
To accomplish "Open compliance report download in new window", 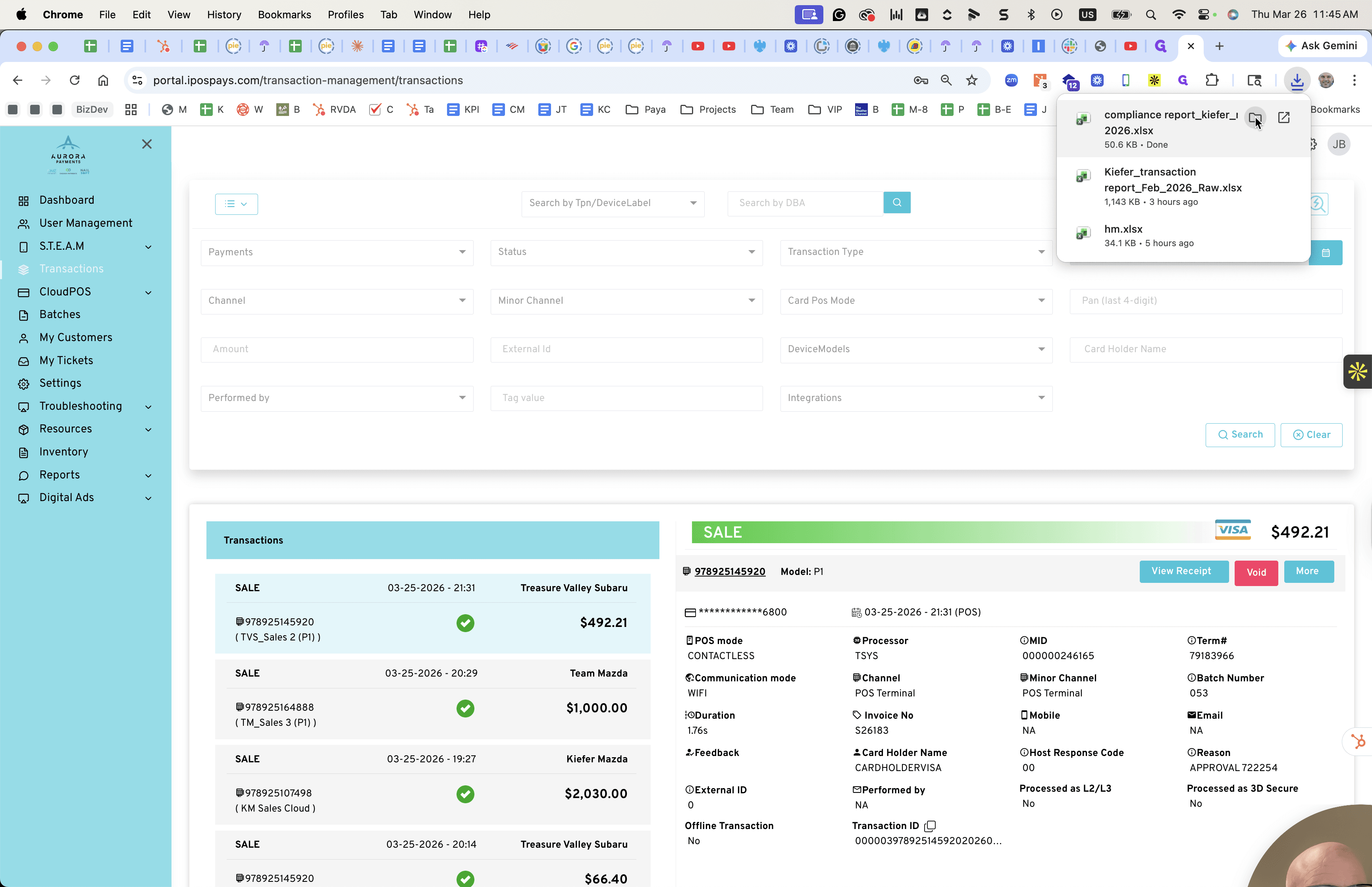I will (x=1284, y=118).
